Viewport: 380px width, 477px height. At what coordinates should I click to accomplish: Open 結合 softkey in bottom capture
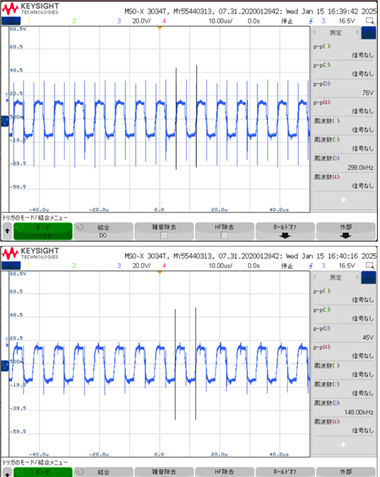[x=103, y=472]
